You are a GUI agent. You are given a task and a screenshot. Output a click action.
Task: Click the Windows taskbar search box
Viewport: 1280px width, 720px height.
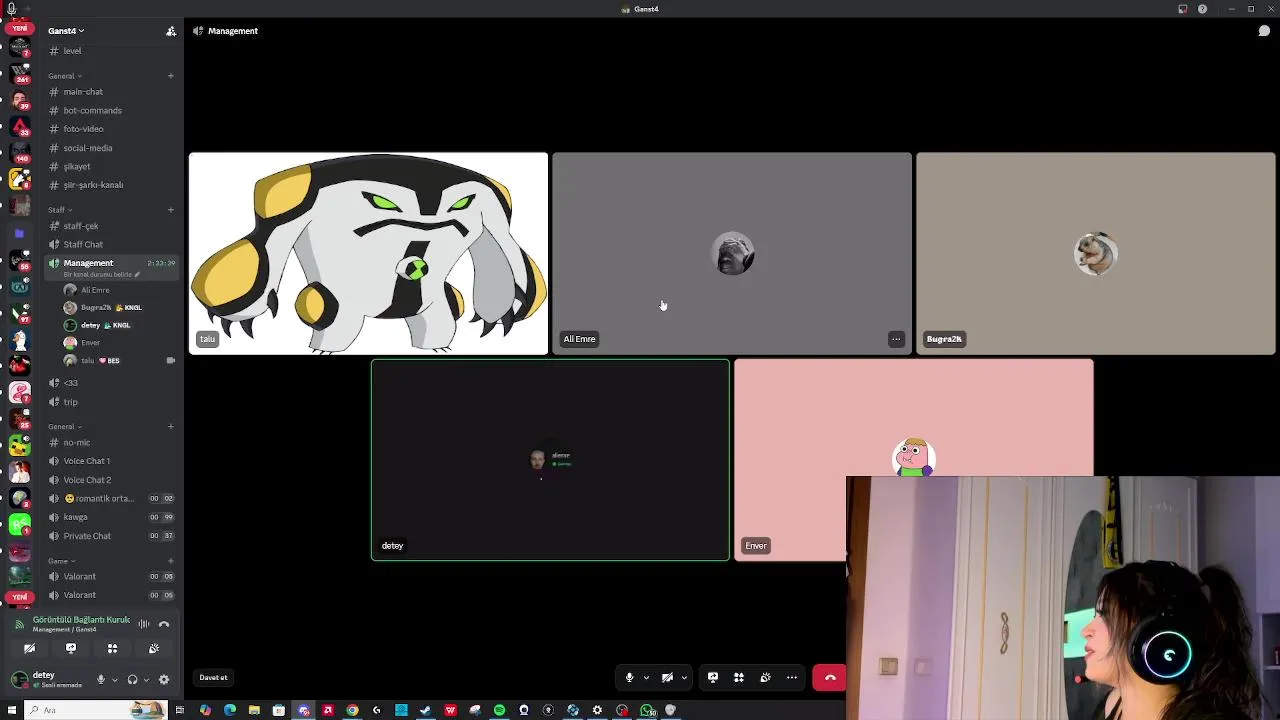click(97, 710)
